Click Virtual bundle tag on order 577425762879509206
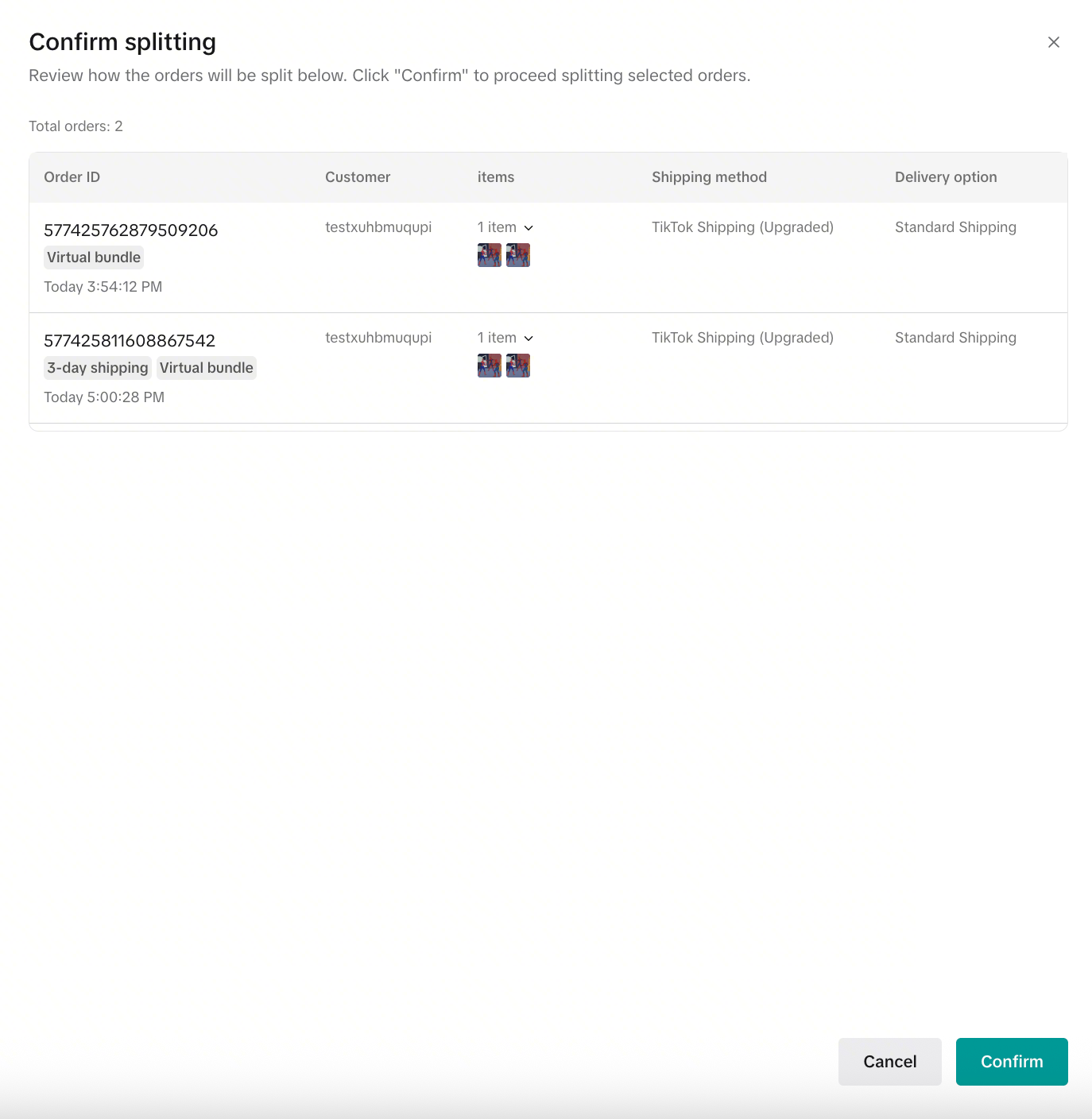1092x1119 pixels. pyautogui.click(x=94, y=257)
